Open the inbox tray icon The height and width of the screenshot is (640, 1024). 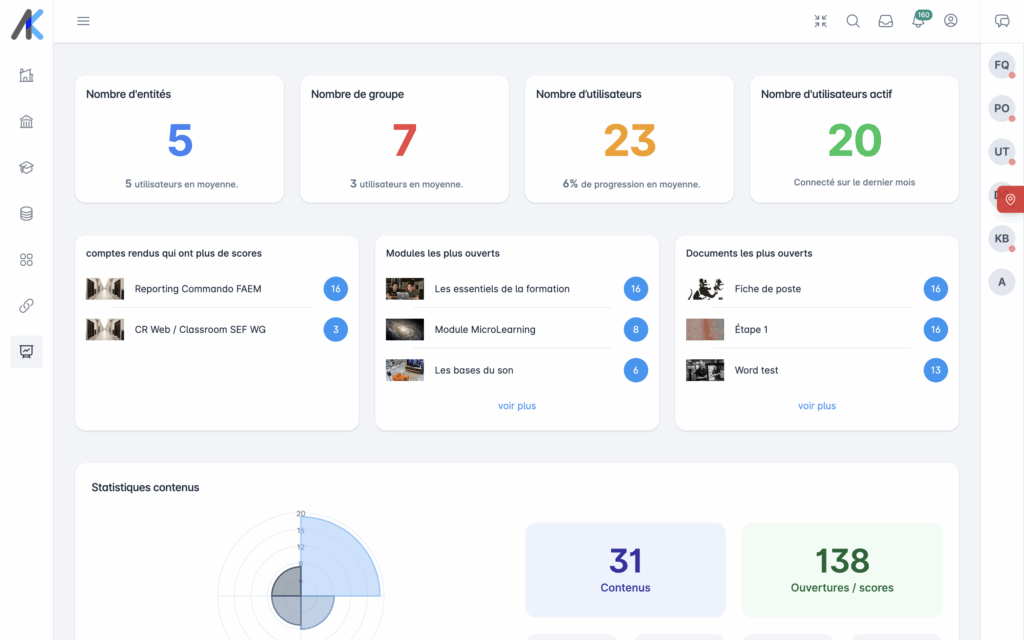(885, 21)
